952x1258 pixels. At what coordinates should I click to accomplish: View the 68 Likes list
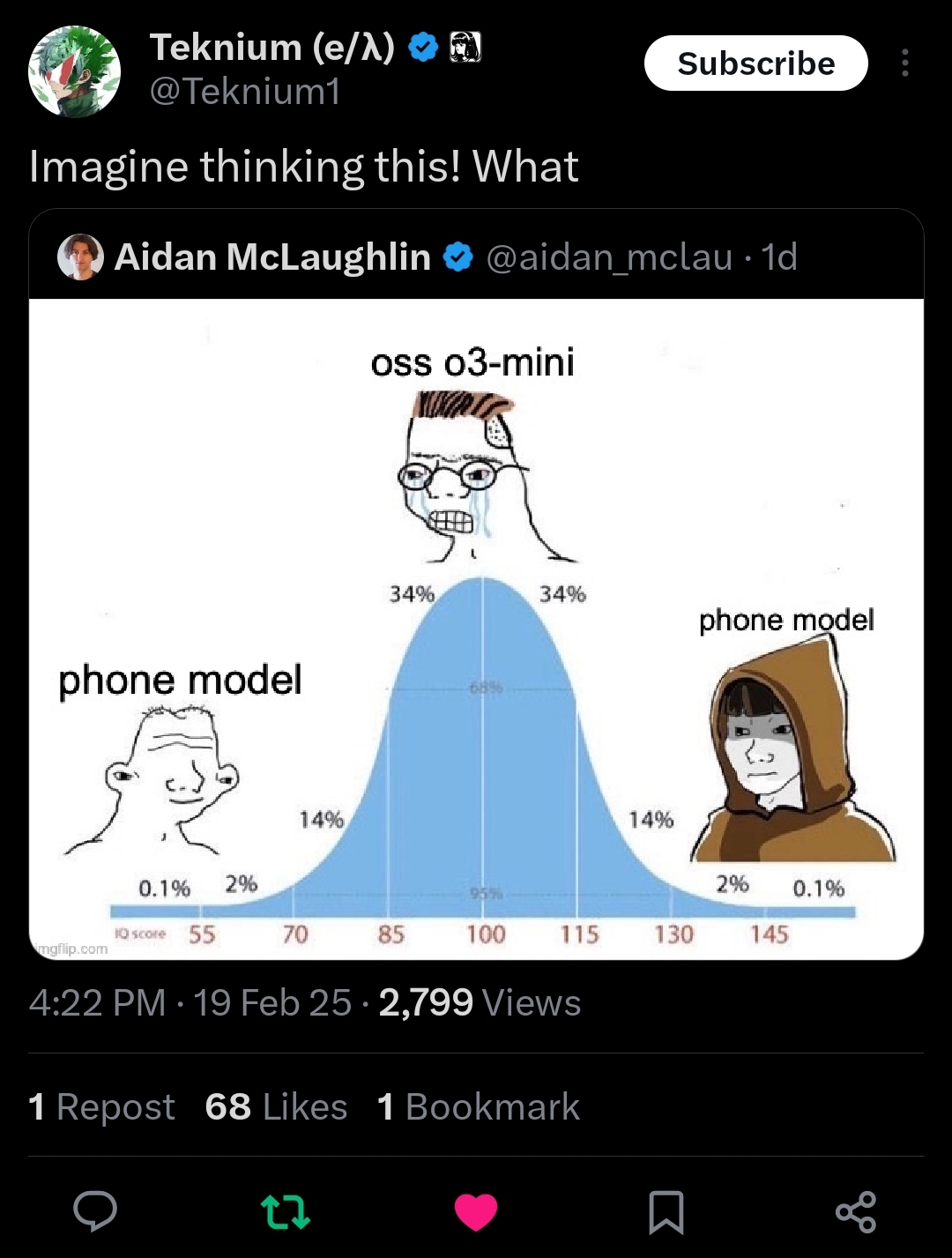[276, 1106]
